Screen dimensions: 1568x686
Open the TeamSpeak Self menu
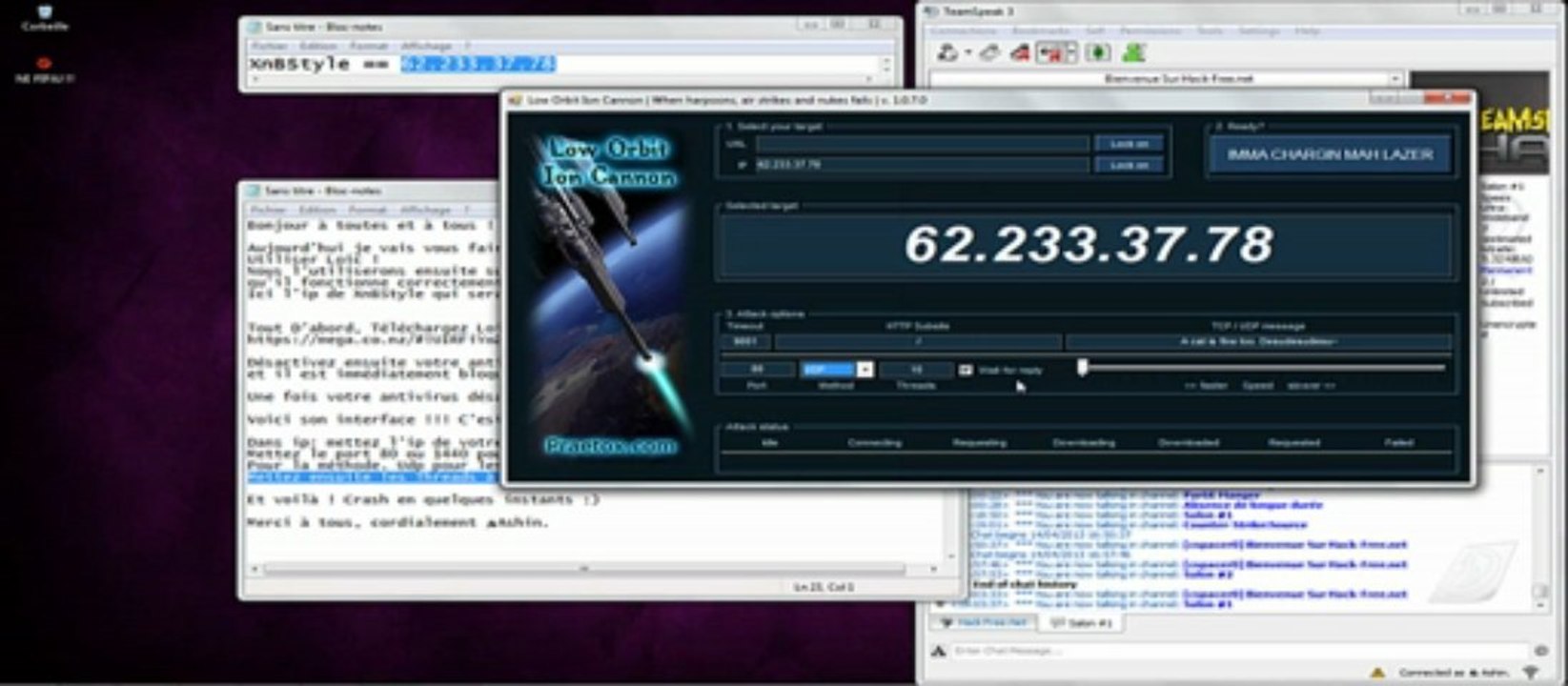point(1095,30)
